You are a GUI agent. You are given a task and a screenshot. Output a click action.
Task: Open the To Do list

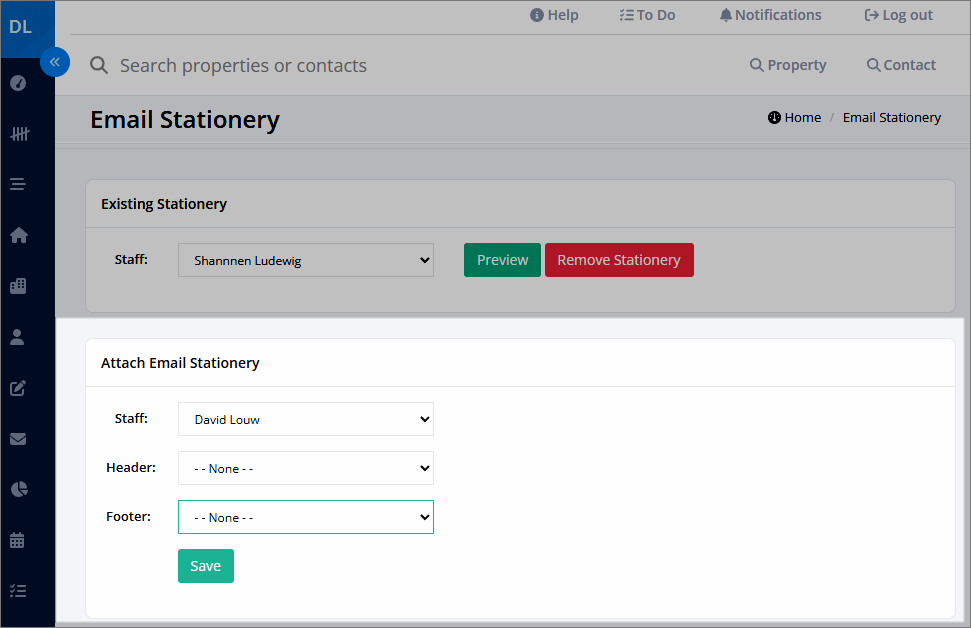(647, 15)
